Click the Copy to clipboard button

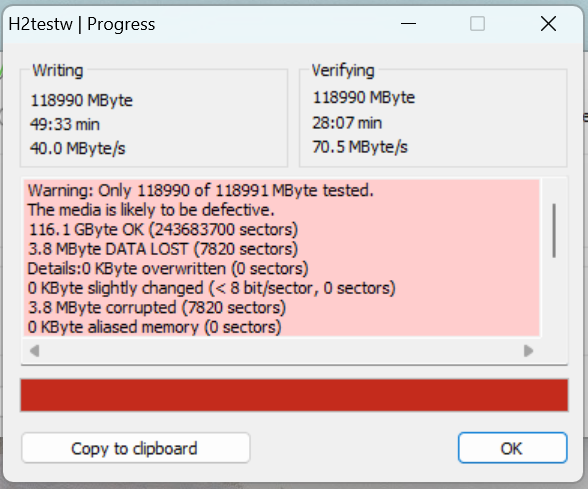[x=136, y=448]
